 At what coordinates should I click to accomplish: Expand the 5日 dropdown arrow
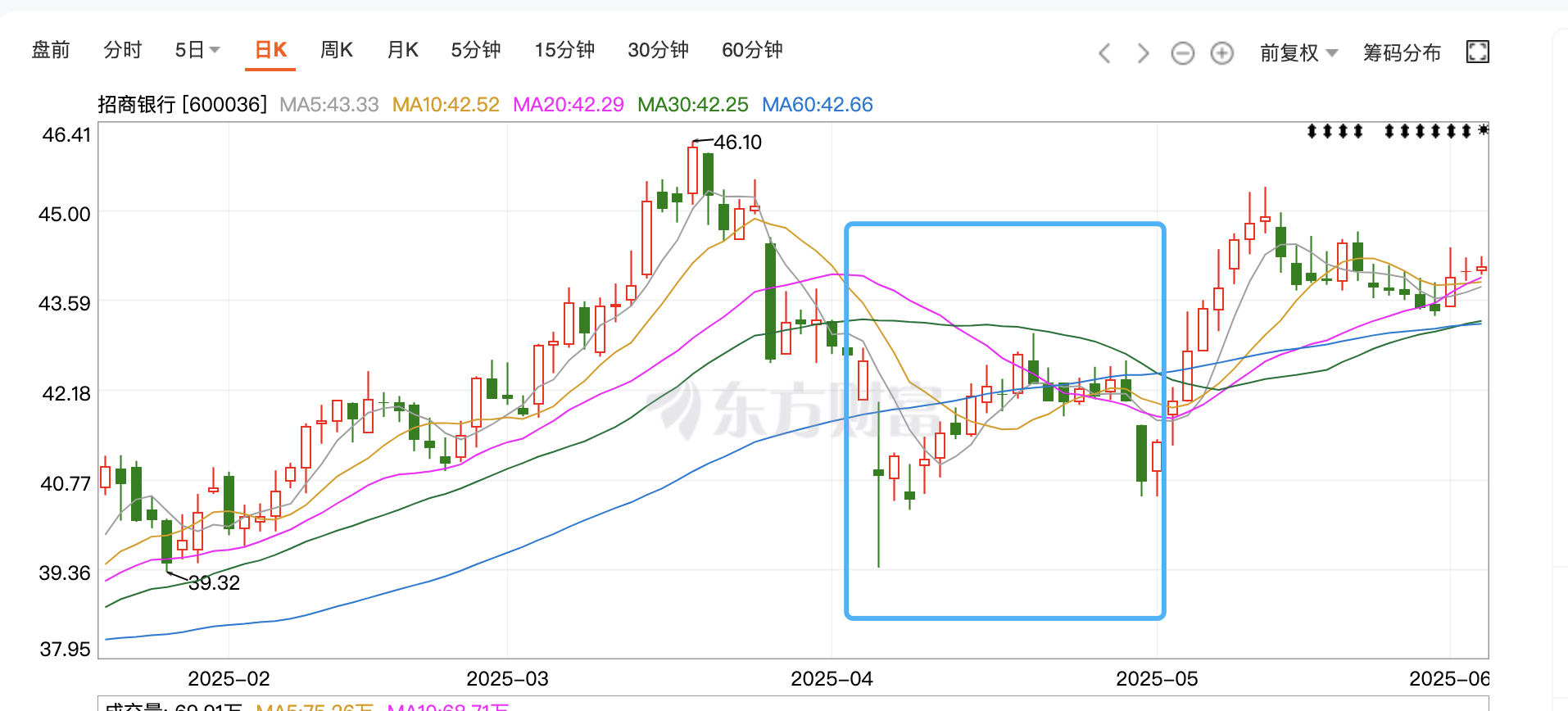[x=215, y=51]
